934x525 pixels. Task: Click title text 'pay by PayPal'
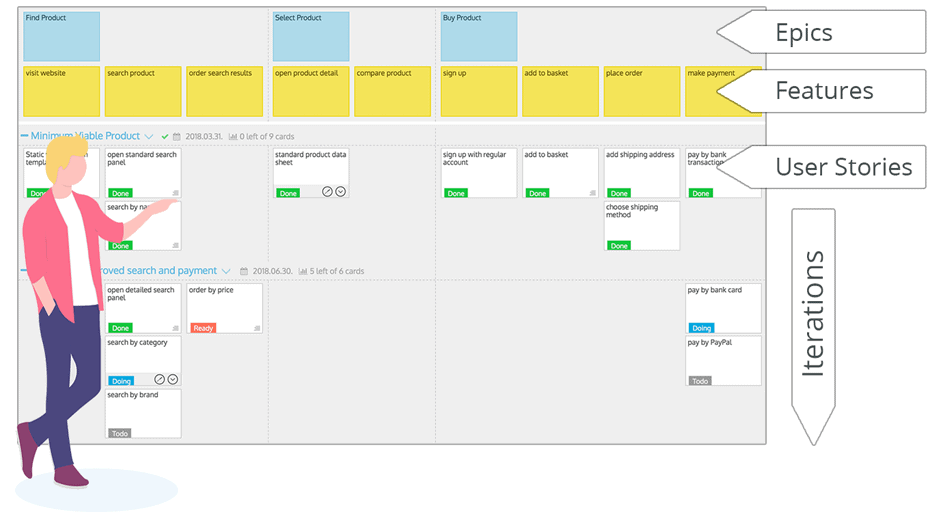709,343
